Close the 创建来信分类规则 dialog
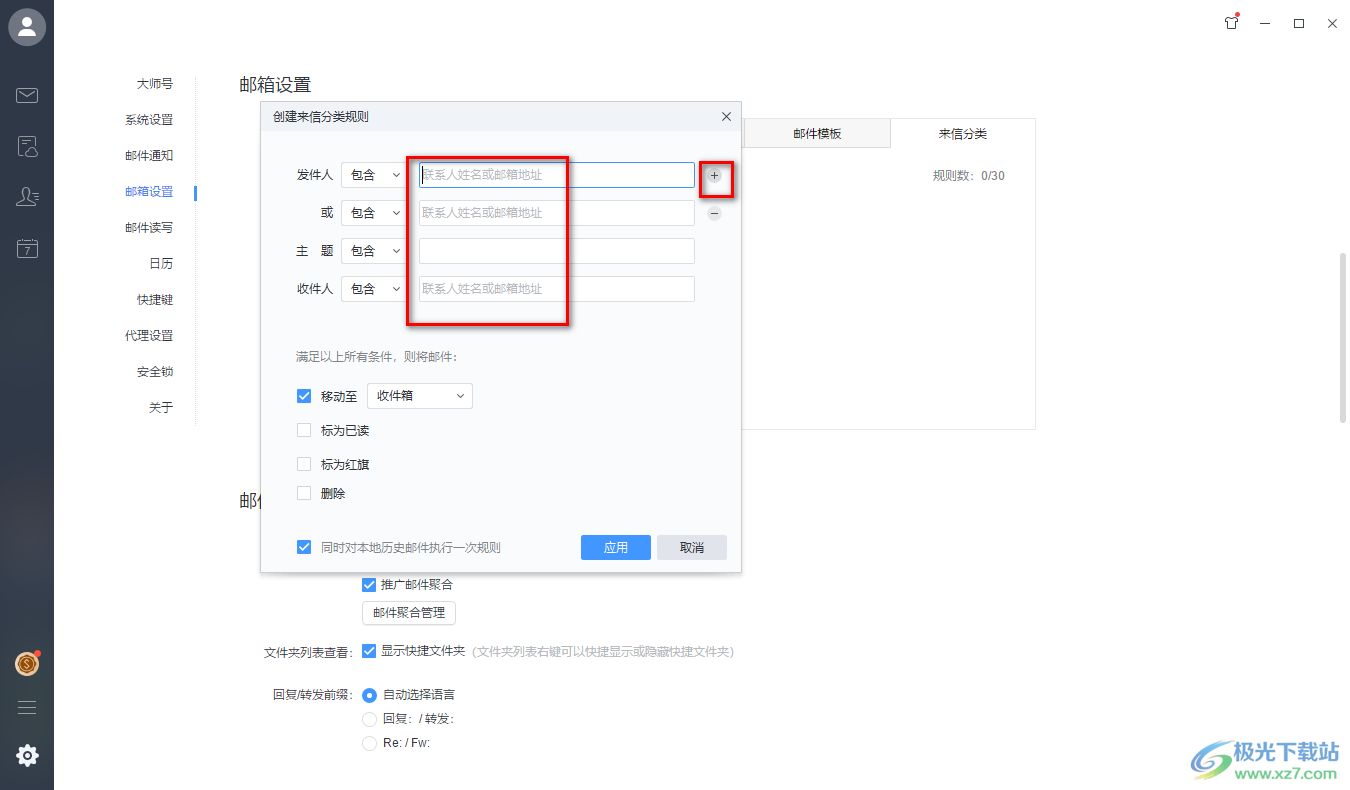Viewport: 1350px width, 790px height. coord(726,117)
